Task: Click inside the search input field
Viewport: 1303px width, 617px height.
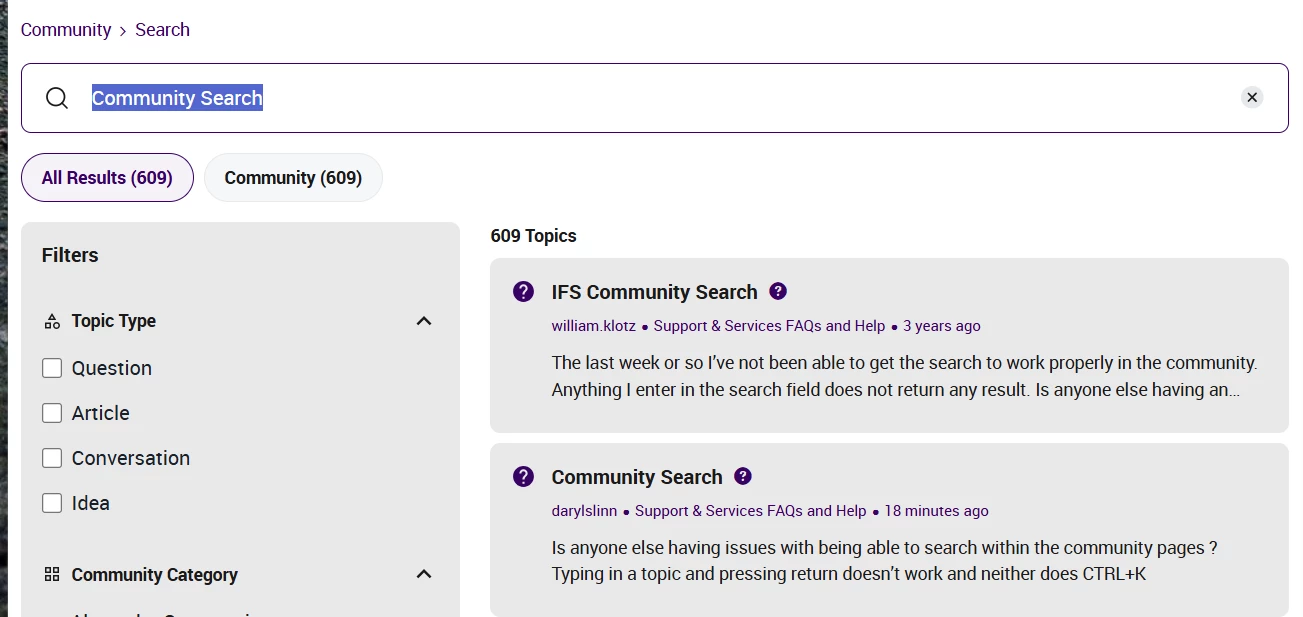Action: click(700, 98)
